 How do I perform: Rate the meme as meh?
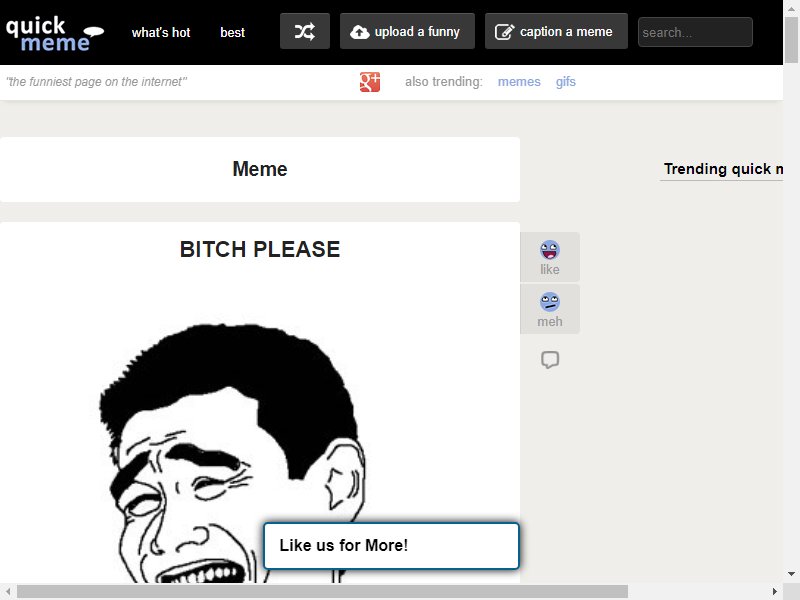click(x=549, y=309)
